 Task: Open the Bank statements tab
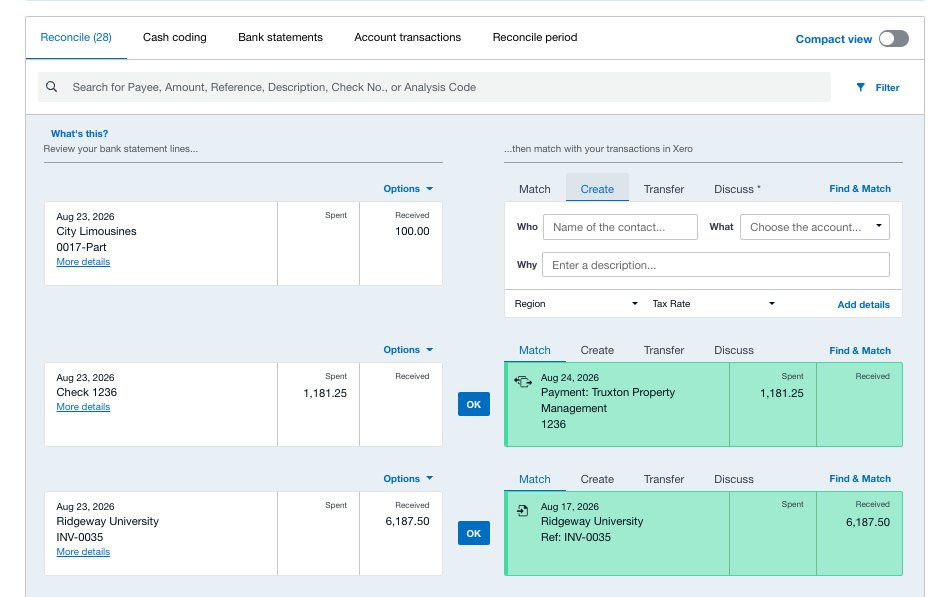280,37
